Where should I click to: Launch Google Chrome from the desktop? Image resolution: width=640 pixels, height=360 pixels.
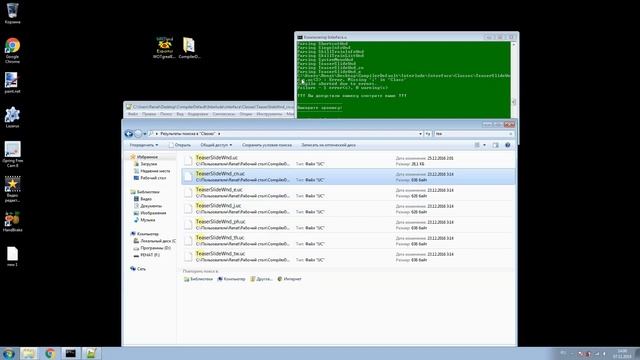[12, 50]
